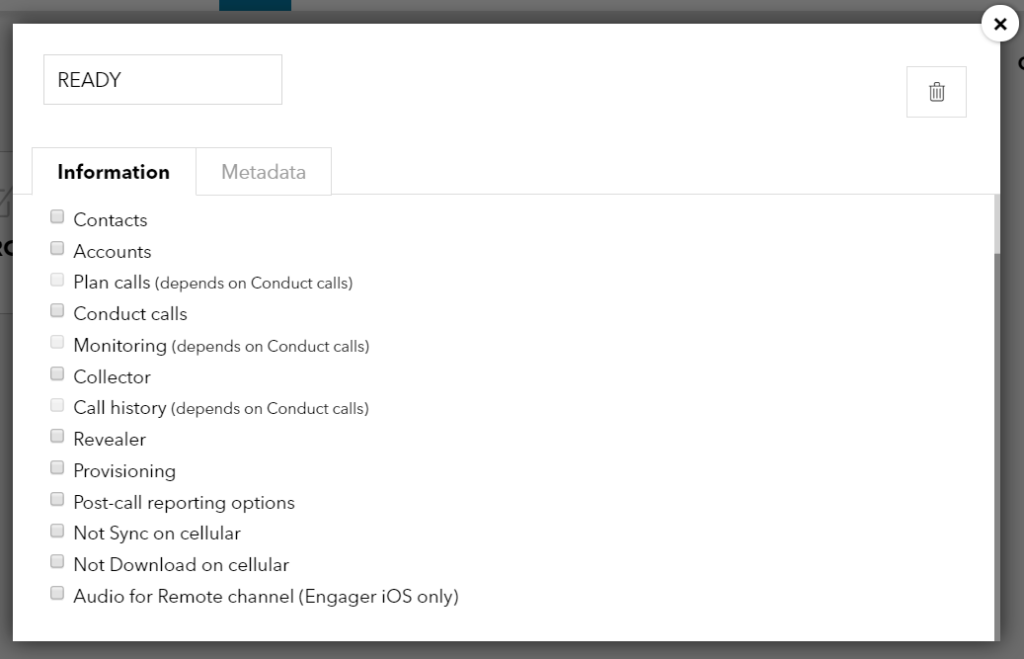Screen dimensions: 1024x659
Task: Enable Conduct calls checkbox
Action: tap(57, 311)
